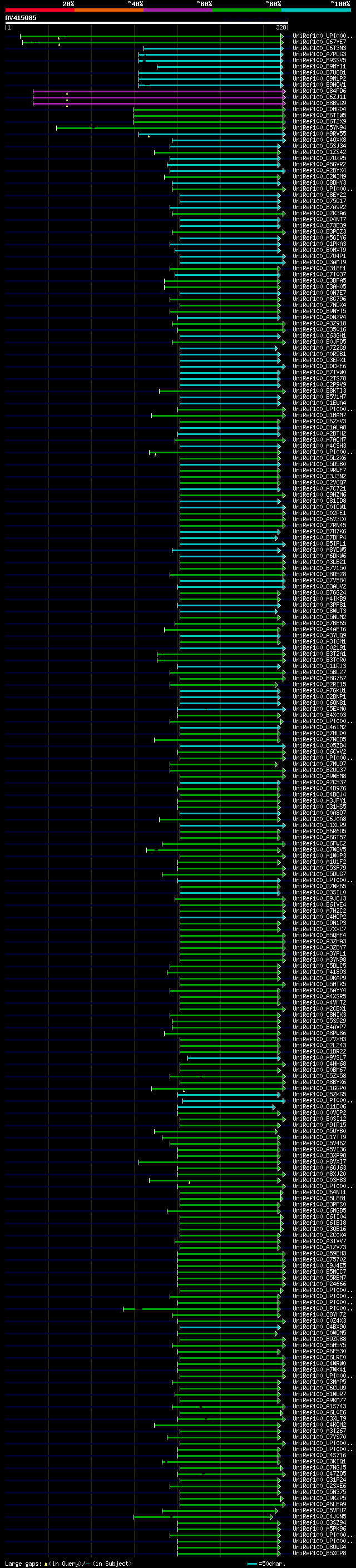
Task: Click the red ~20% identity legend bar
Action: [39, 11]
